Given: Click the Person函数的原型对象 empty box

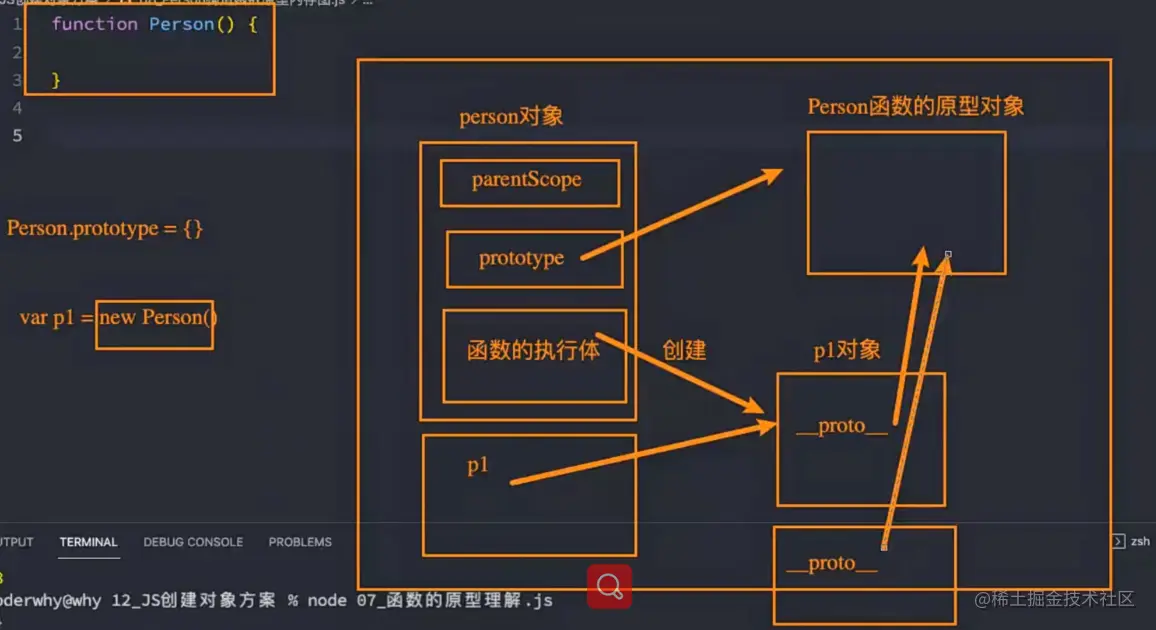Looking at the screenshot, I should (x=905, y=200).
